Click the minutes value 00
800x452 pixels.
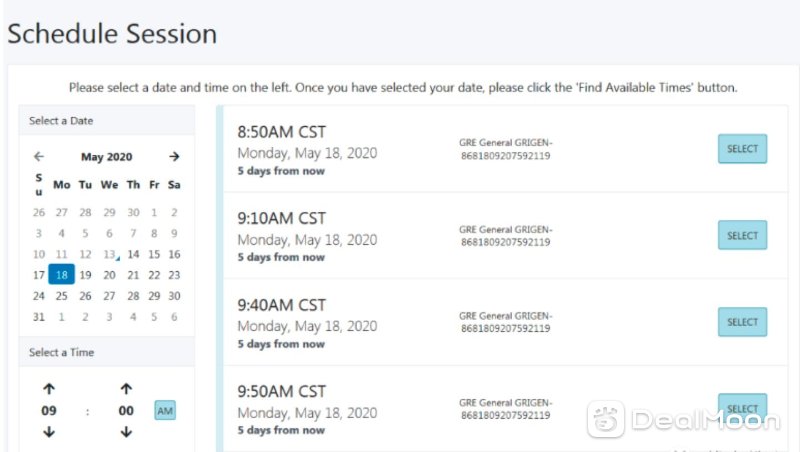pos(126,411)
